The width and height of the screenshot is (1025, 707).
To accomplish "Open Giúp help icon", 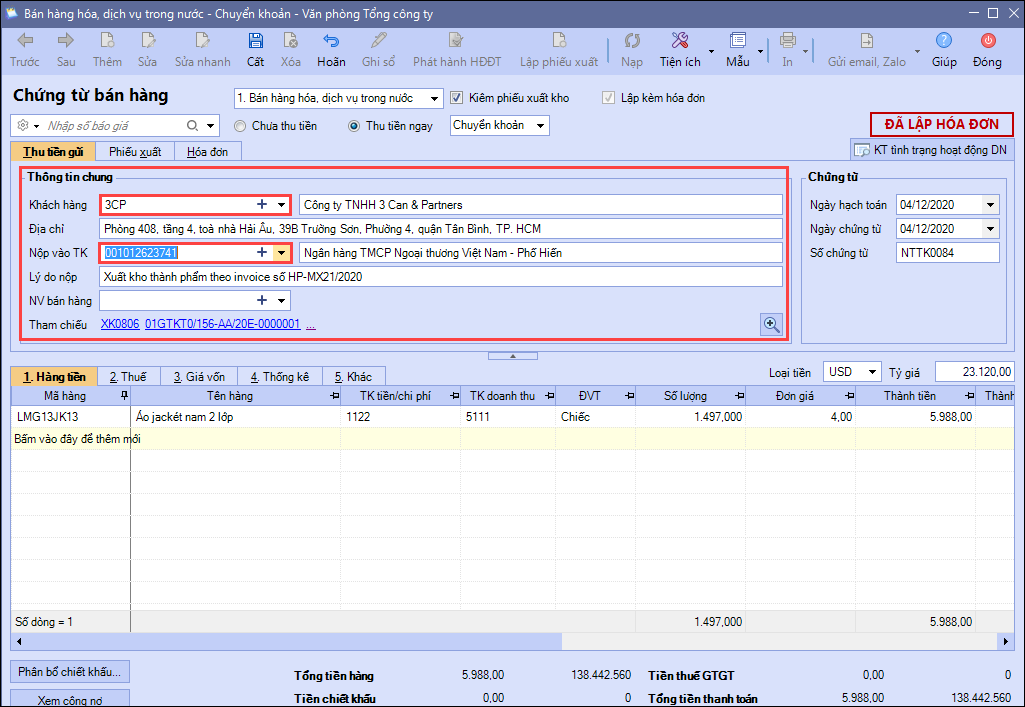I will click(943, 42).
